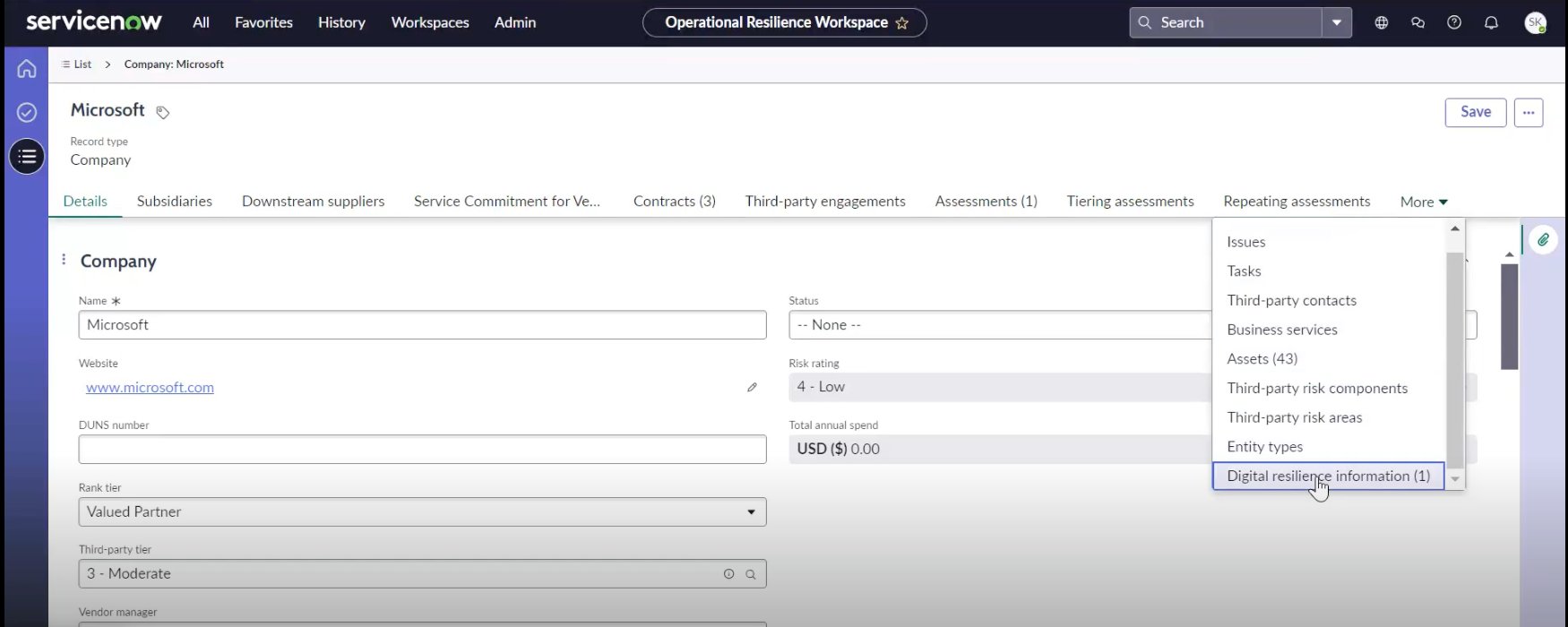This screenshot has height=627, width=1568.
Task: Open the Favorites menu
Action: coord(263,22)
